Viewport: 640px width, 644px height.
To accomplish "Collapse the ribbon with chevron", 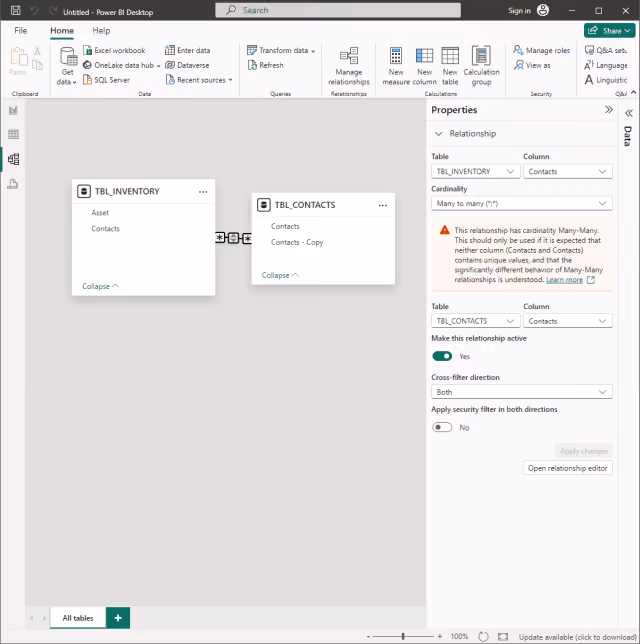I will click(x=634, y=93).
